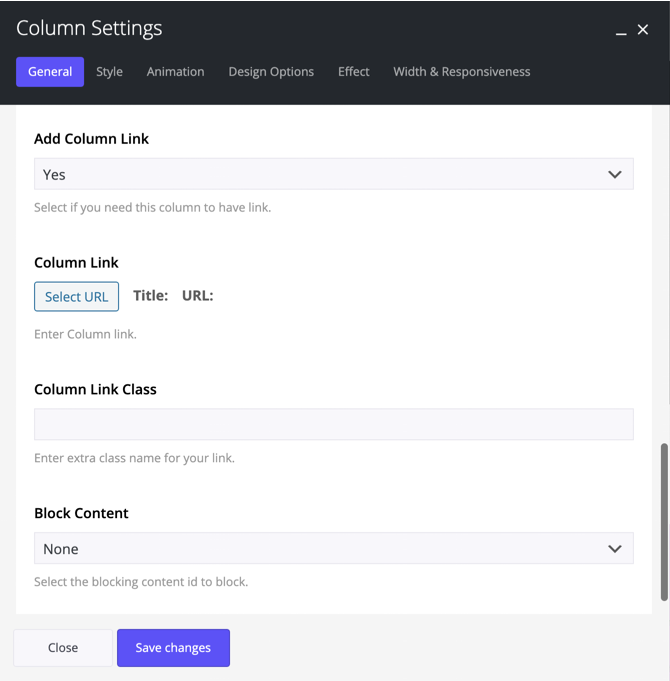The image size is (670, 681).
Task: Expand the Block Content dropdown showing None
Action: (x=333, y=549)
